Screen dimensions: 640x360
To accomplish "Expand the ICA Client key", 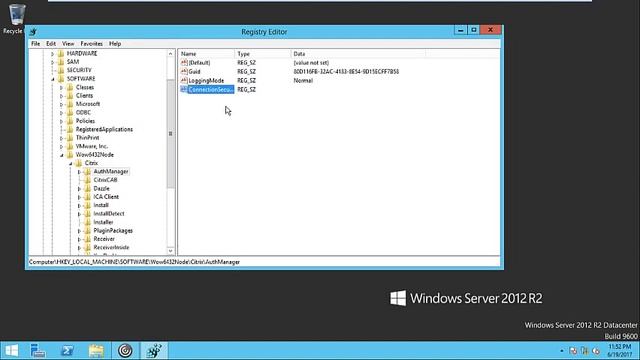I will [79, 197].
